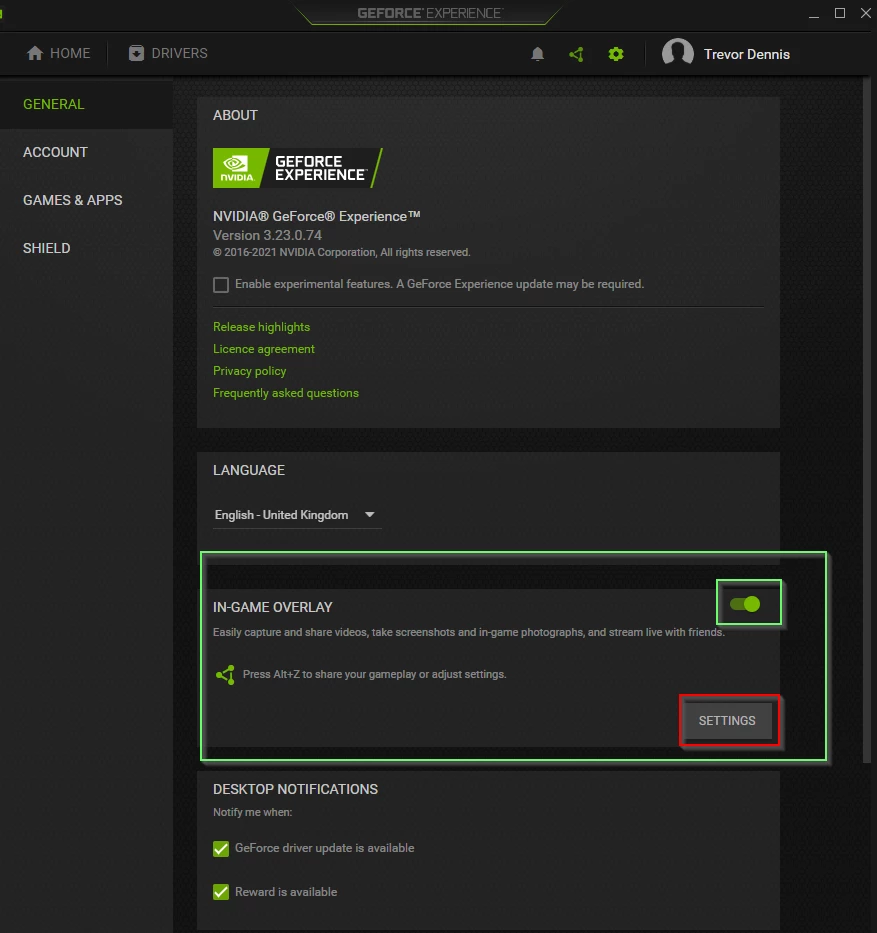Screen dimensions: 877x933
Task: Enable experimental features checkbox
Action: point(221,284)
